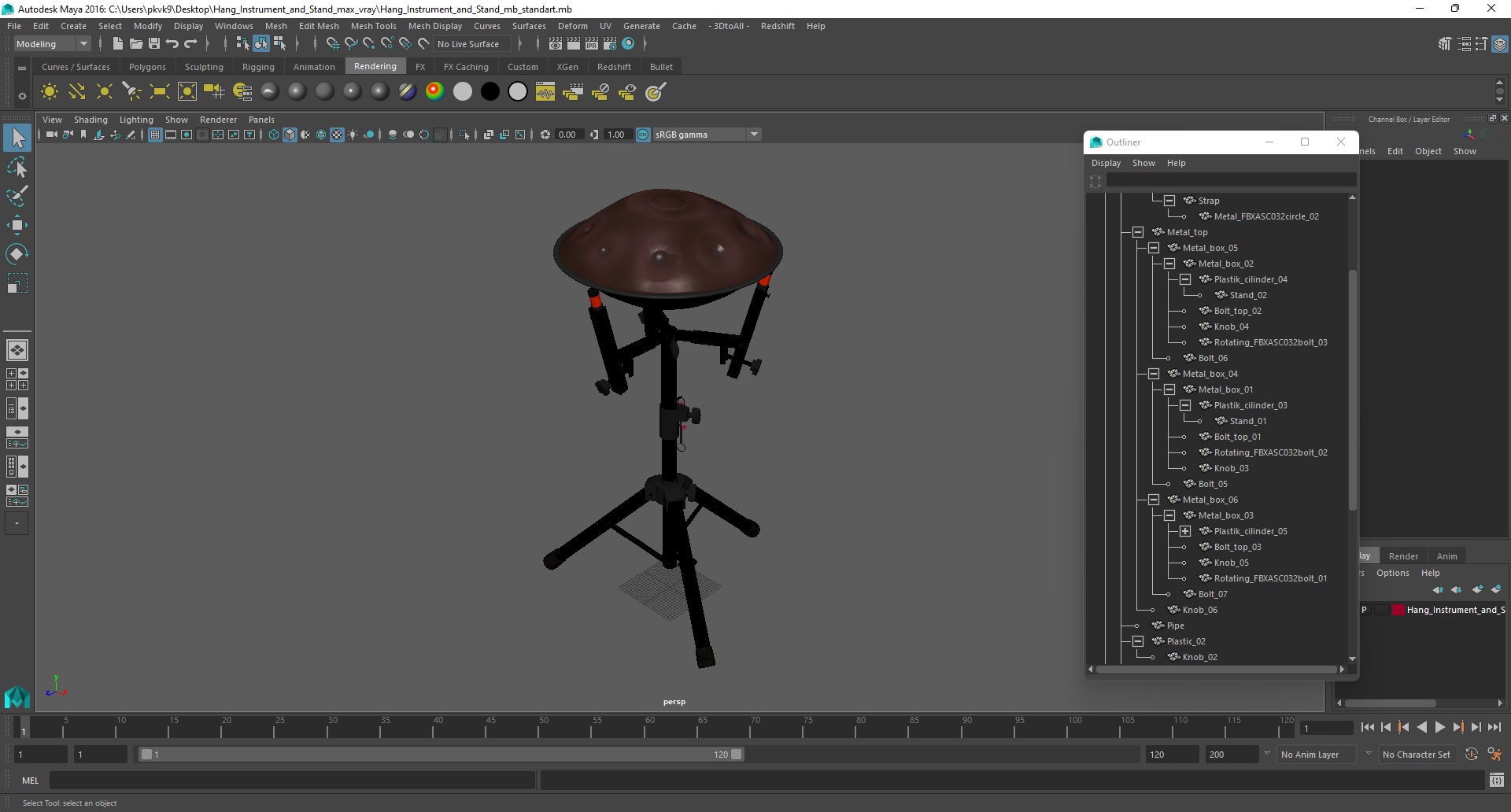Click red color swatch of Hang_Instrument layer

click(1398, 610)
